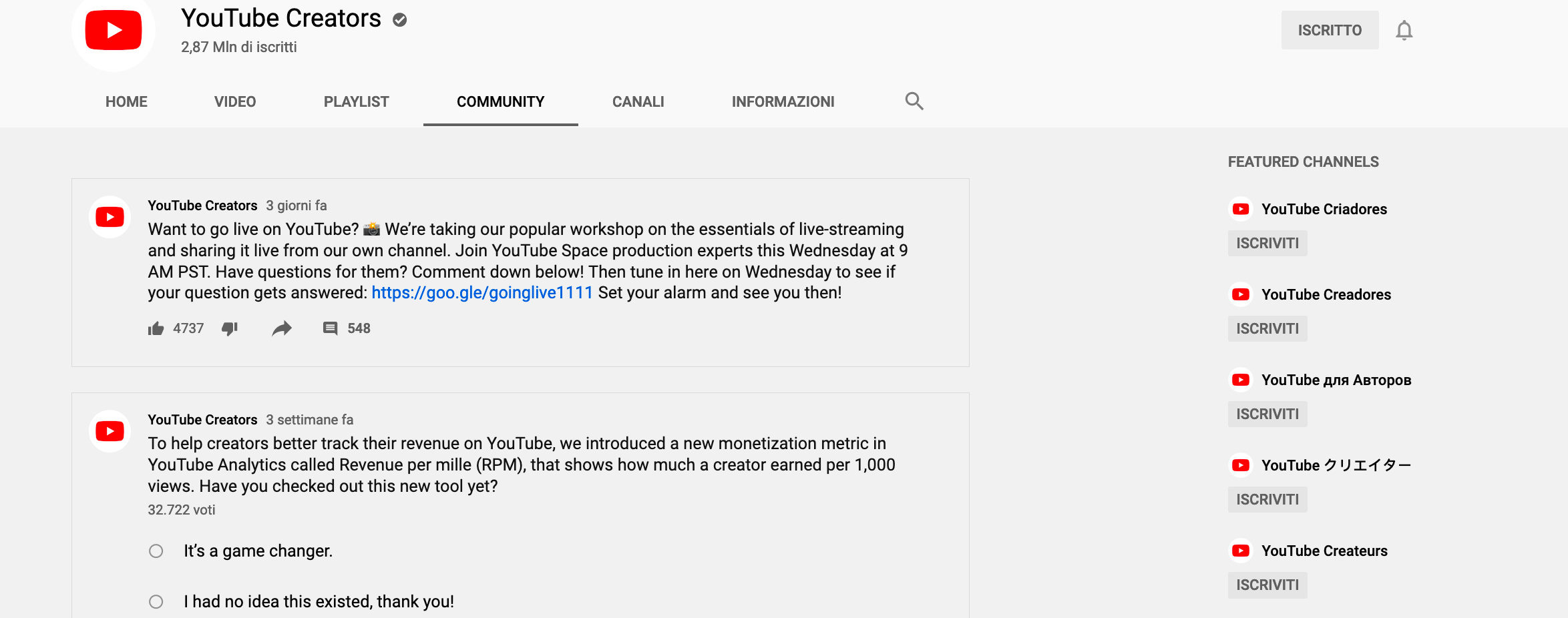1568x618 pixels.
Task: Click author name on the 3 giorni fa post
Action: click(x=202, y=206)
